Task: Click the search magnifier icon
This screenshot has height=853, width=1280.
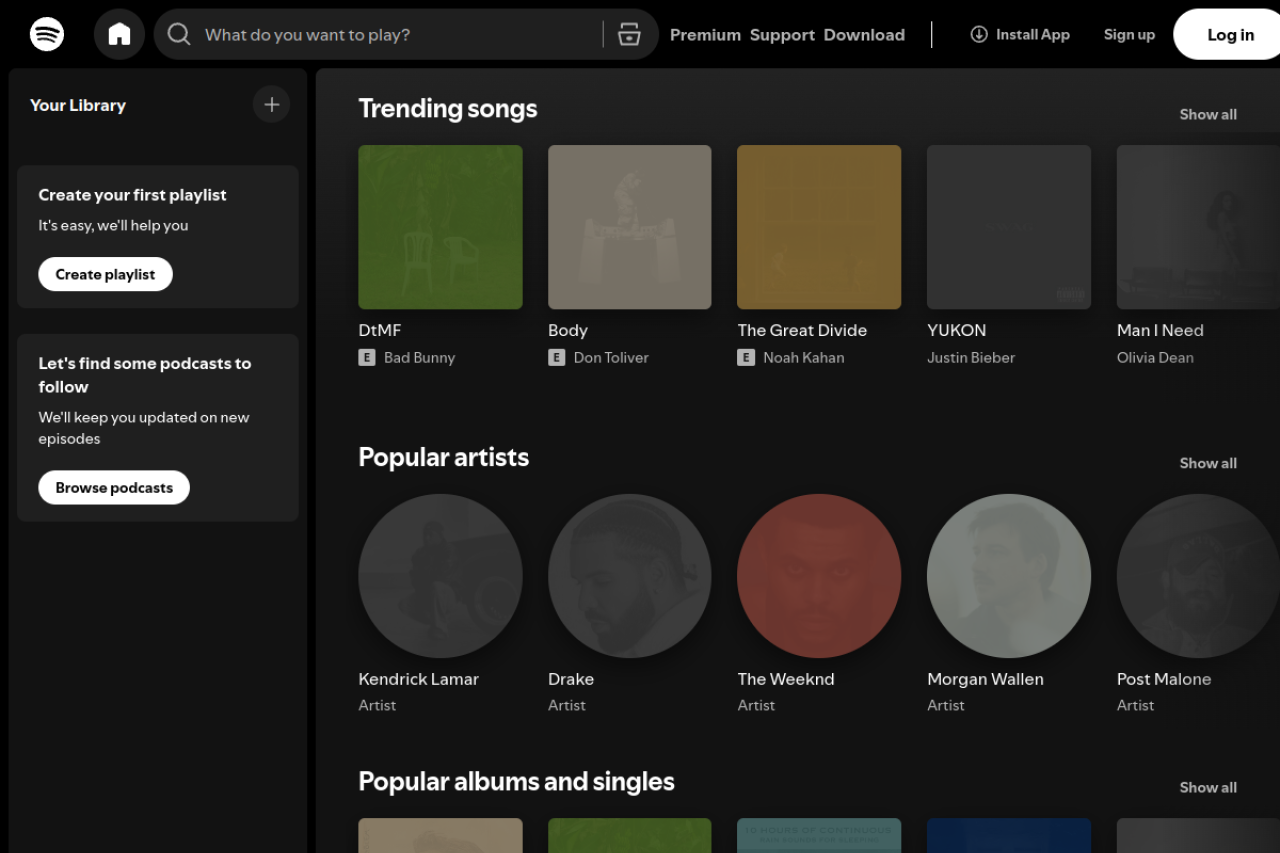Action: (179, 34)
